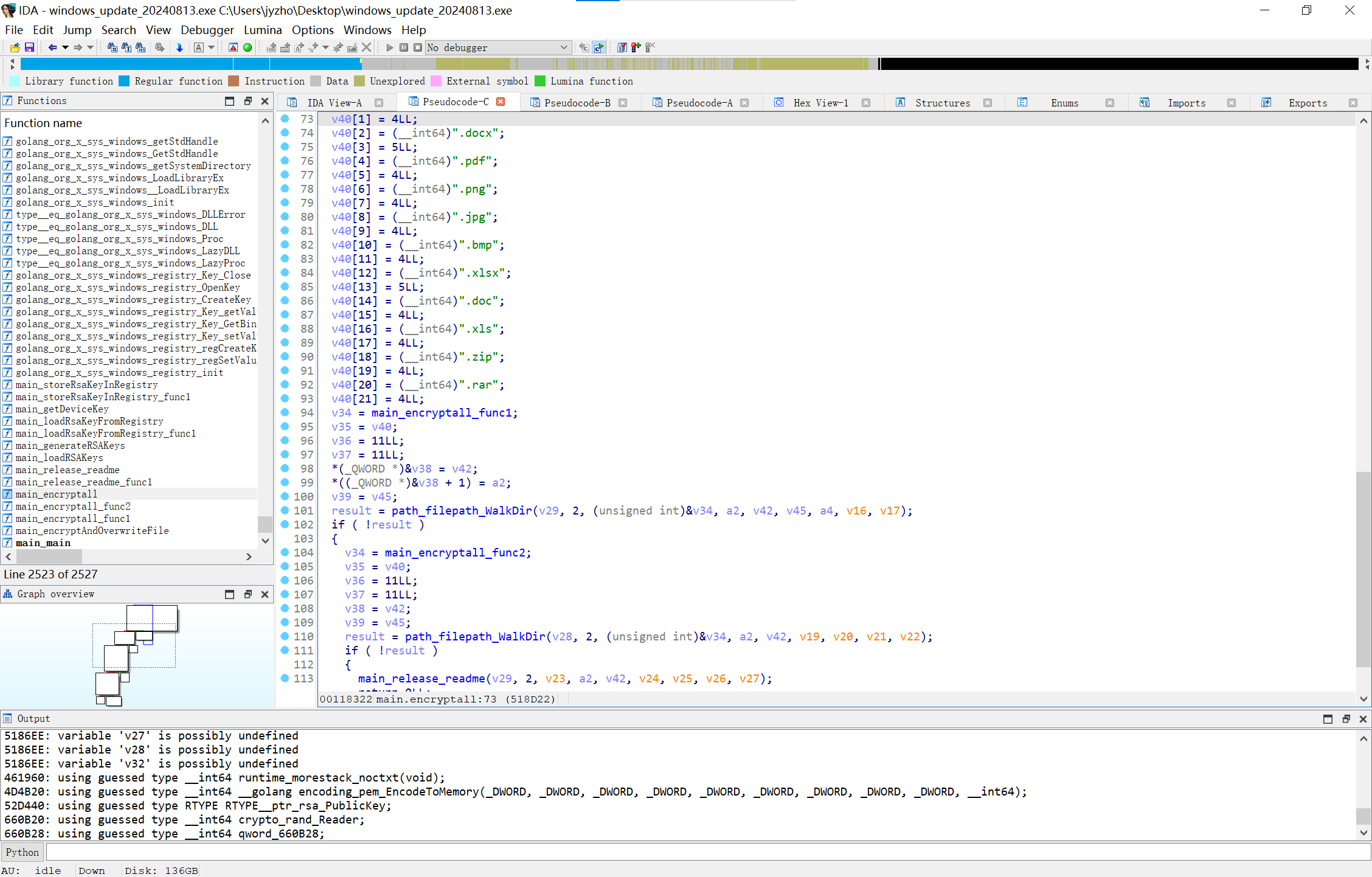Close the Pseudocode-B tab
This screenshot has height=877, width=1372.
(x=623, y=103)
